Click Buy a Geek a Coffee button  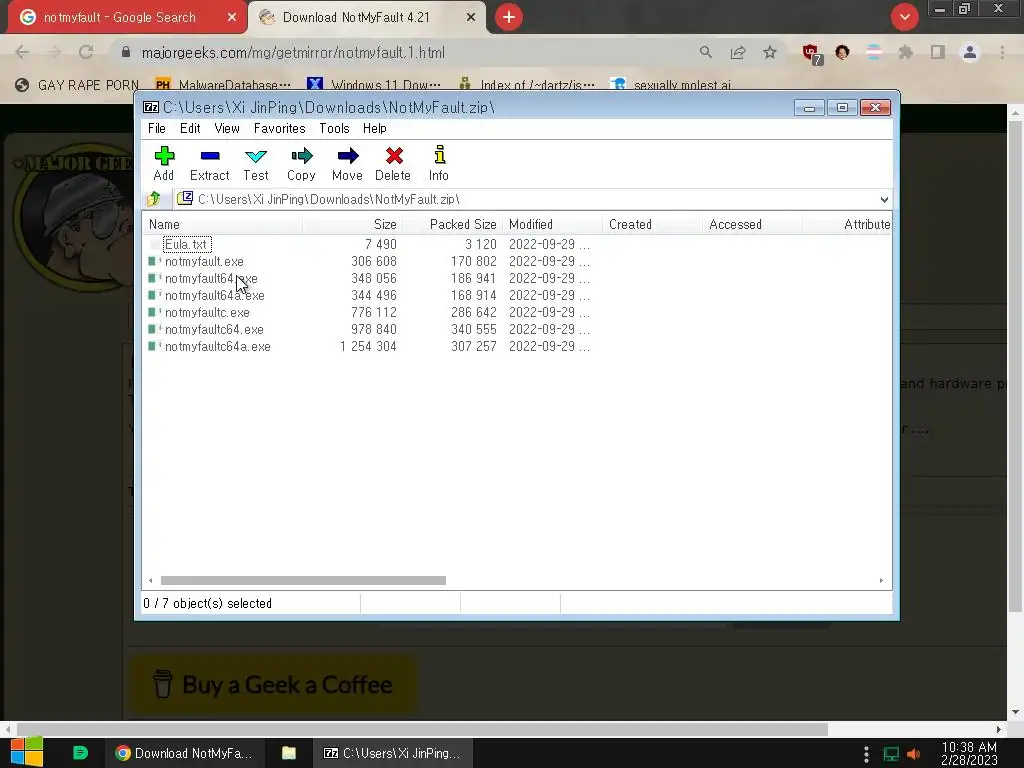click(x=273, y=684)
